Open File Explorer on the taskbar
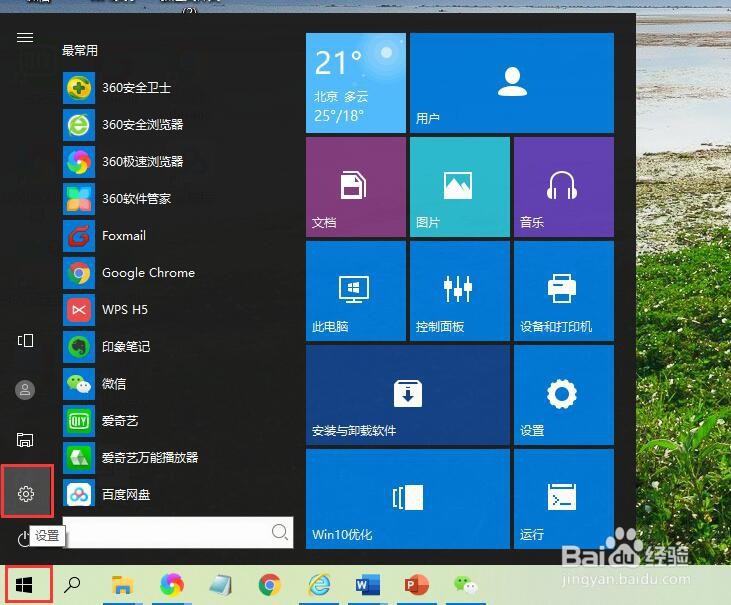 122,585
